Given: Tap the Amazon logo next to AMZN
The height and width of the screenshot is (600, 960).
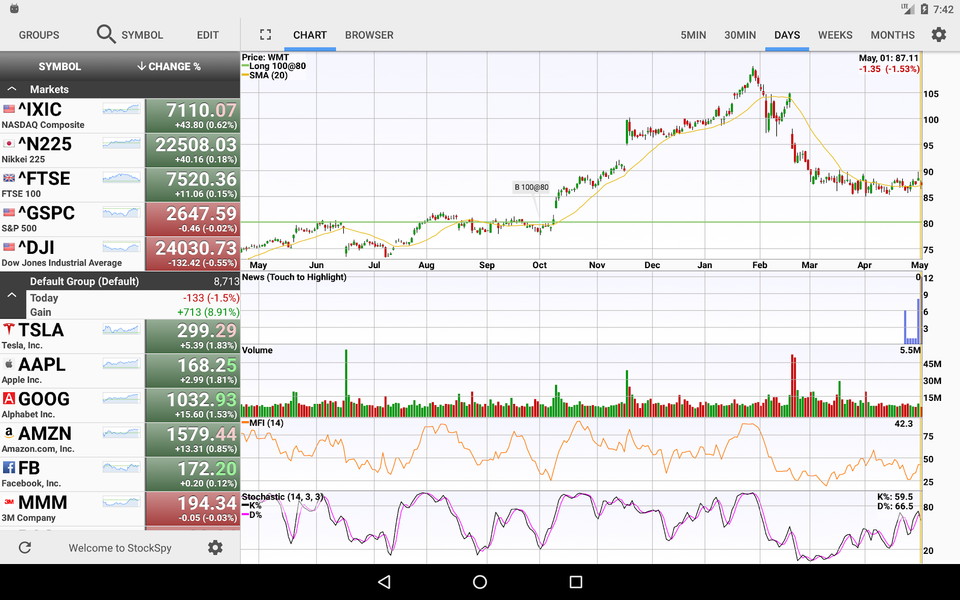Looking at the screenshot, I should [x=11, y=433].
